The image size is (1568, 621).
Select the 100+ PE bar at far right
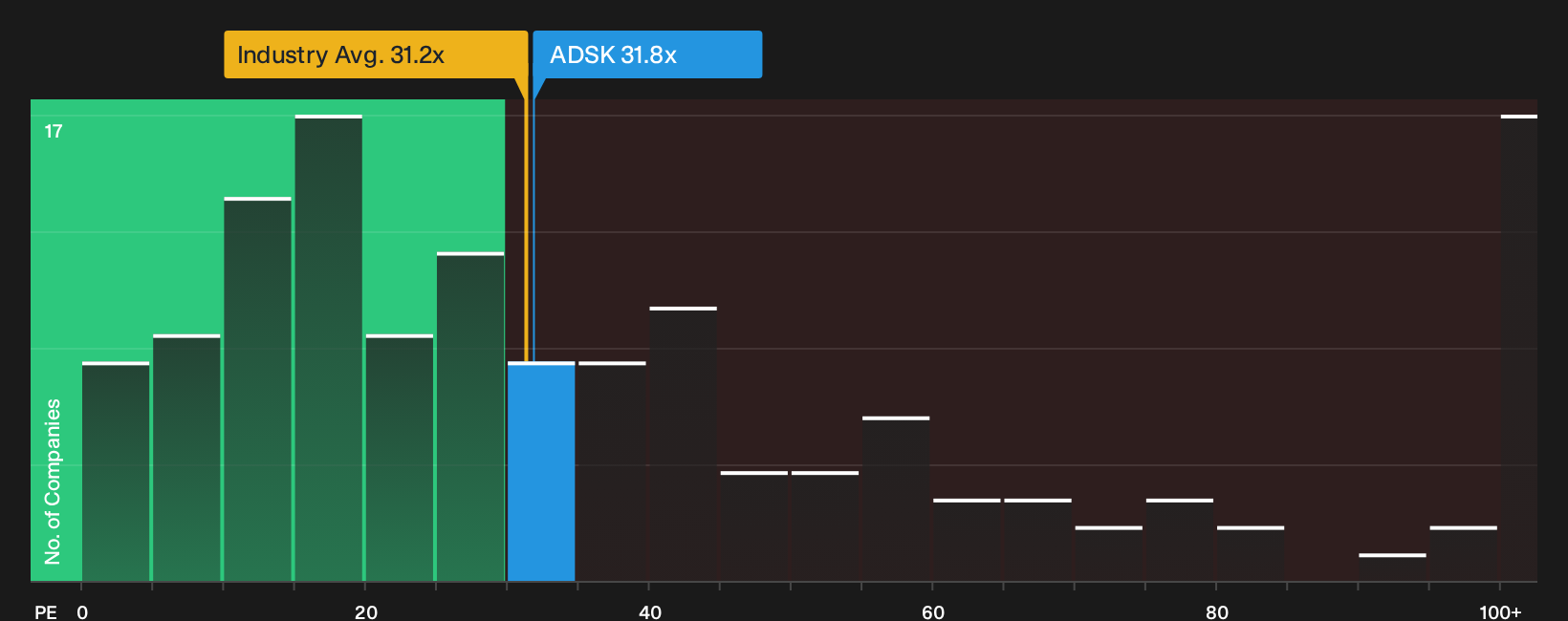[1519, 349]
